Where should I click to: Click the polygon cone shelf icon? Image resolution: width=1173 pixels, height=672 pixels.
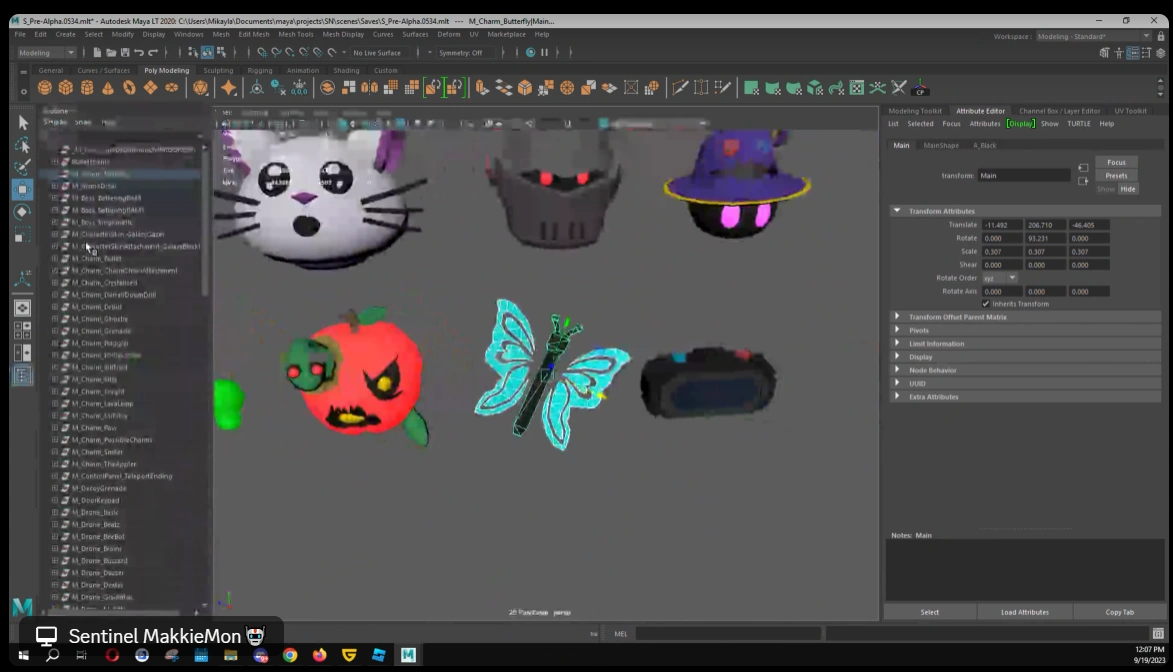pyautogui.click(x=108, y=88)
